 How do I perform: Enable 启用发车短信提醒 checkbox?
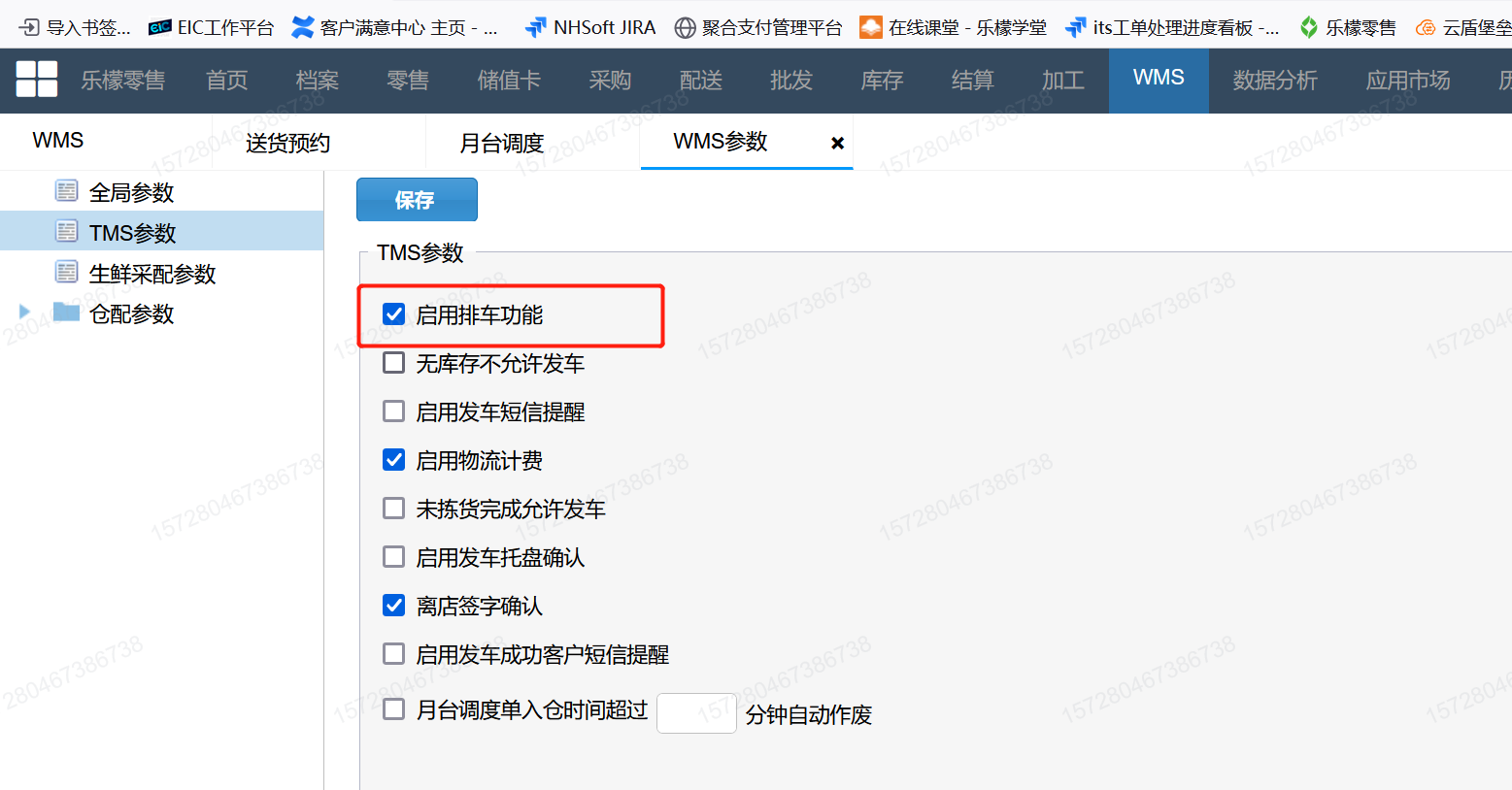(x=393, y=411)
